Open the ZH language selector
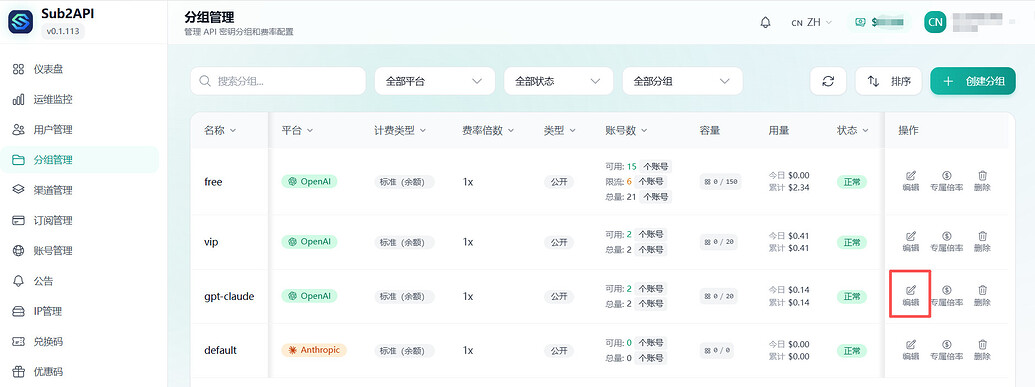 click(812, 22)
